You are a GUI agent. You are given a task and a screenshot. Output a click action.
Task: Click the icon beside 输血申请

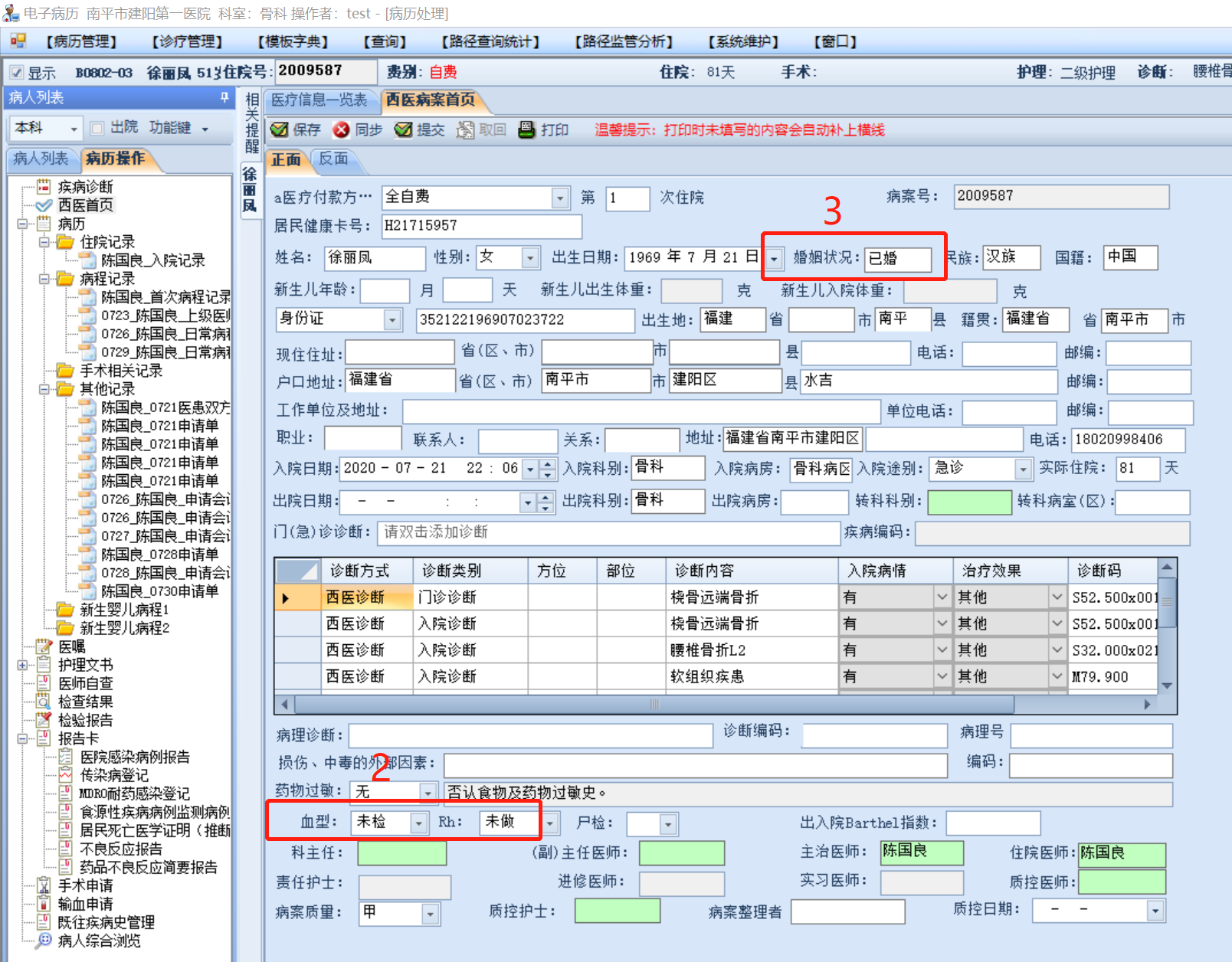[x=44, y=904]
